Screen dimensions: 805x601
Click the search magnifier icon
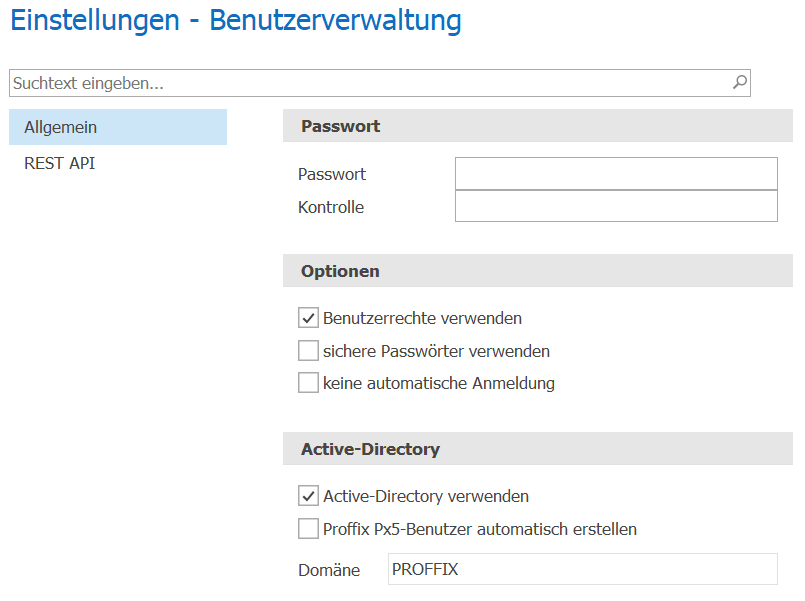pos(740,82)
